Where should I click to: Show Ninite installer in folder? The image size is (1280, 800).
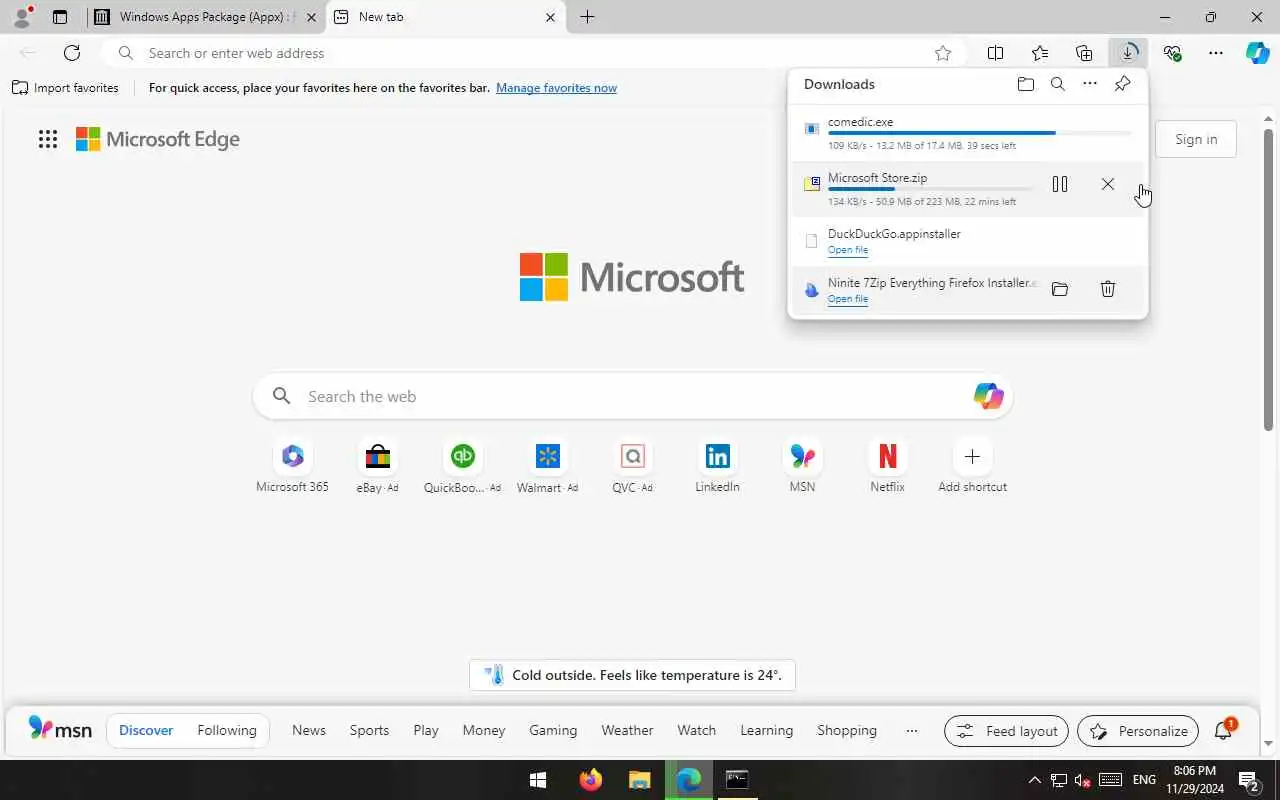[1060, 289]
